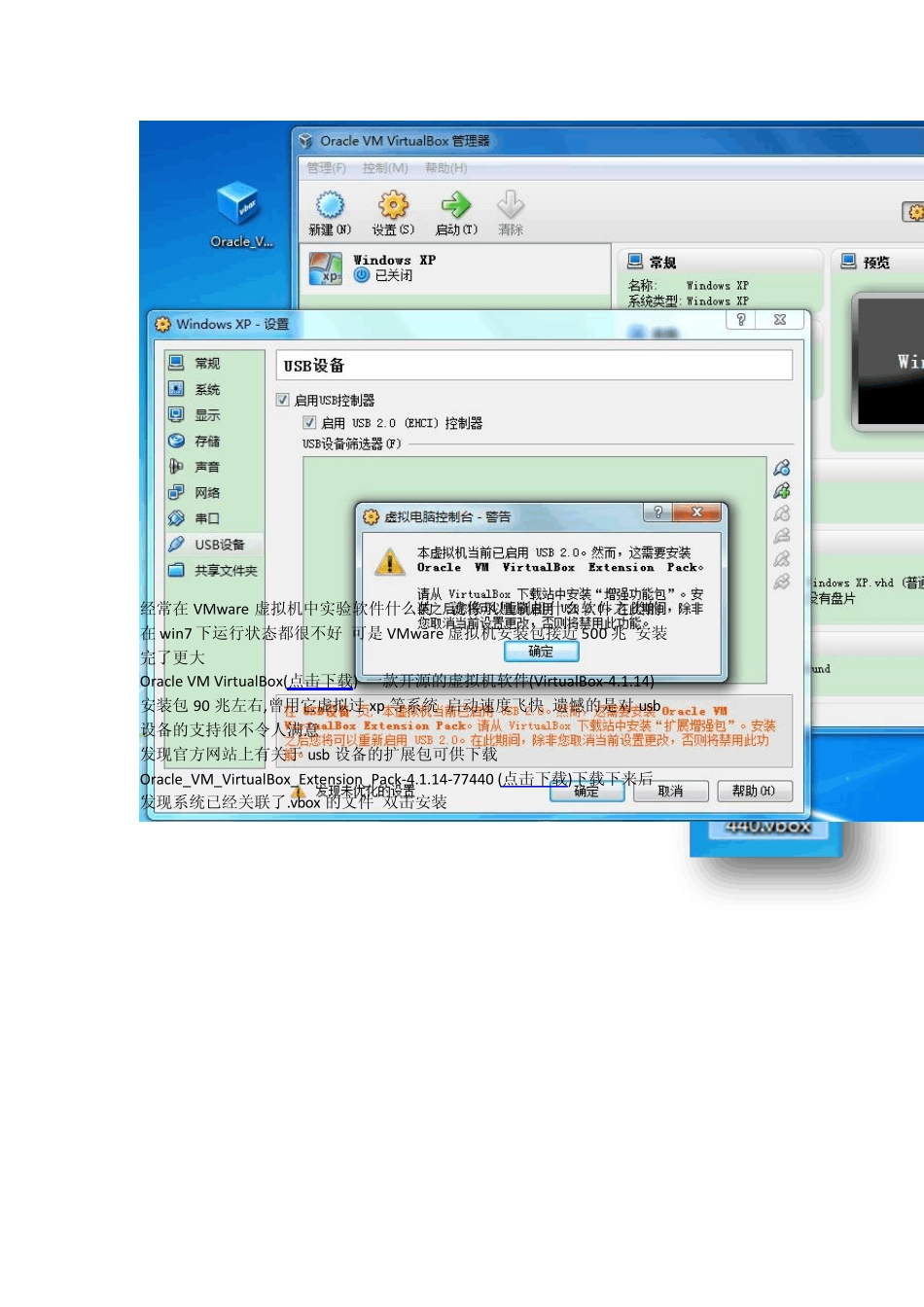
Task: Click the Windows XP preview thumbnail
Action: click(890, 360)
